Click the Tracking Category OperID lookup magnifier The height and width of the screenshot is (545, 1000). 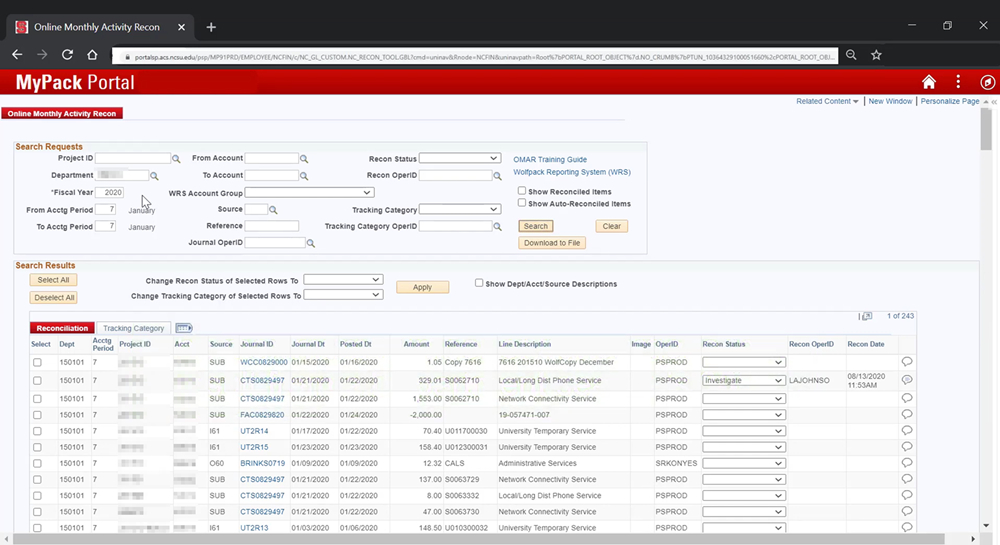497,226
